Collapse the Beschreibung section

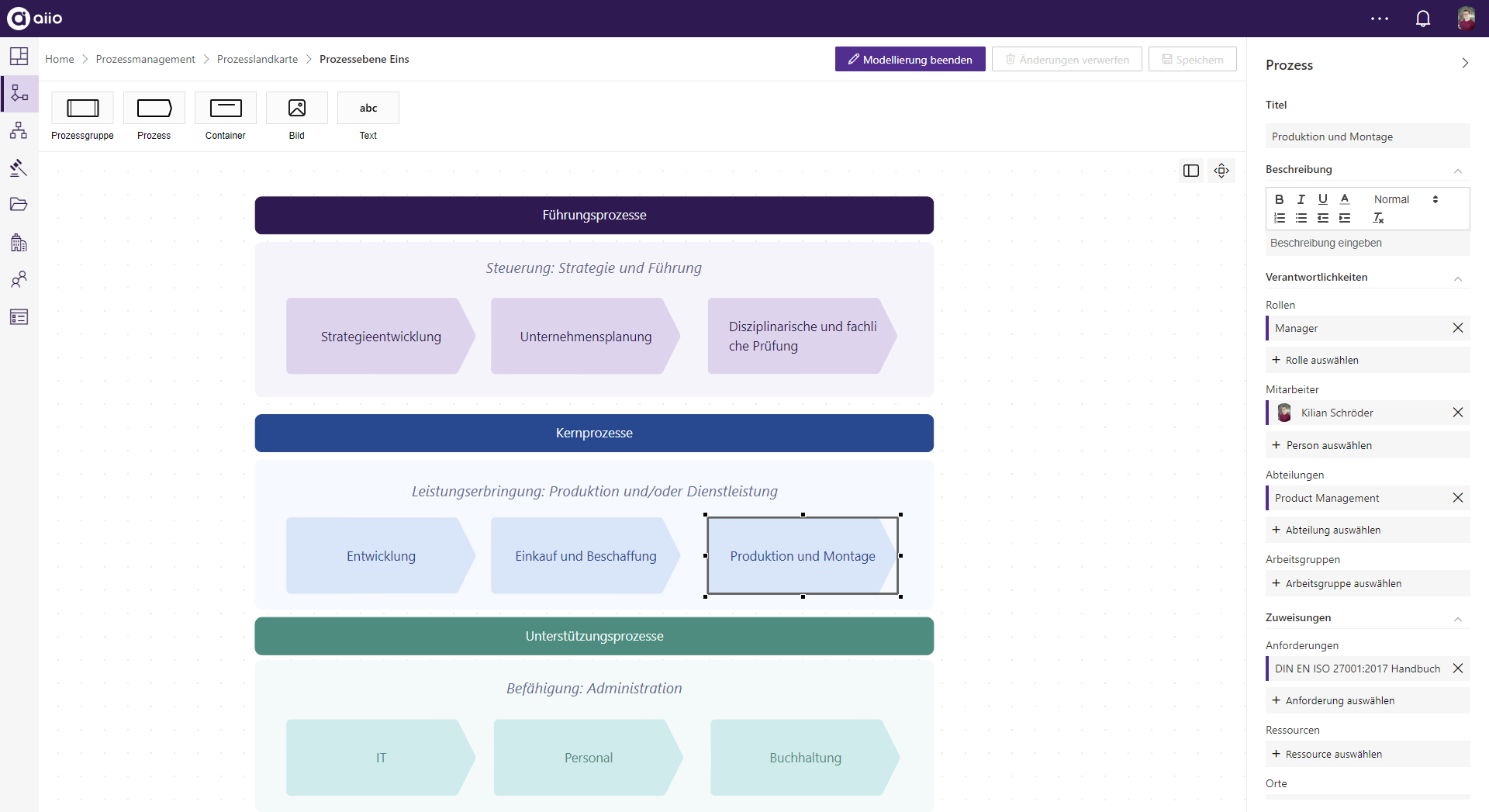pos(1458,171)
